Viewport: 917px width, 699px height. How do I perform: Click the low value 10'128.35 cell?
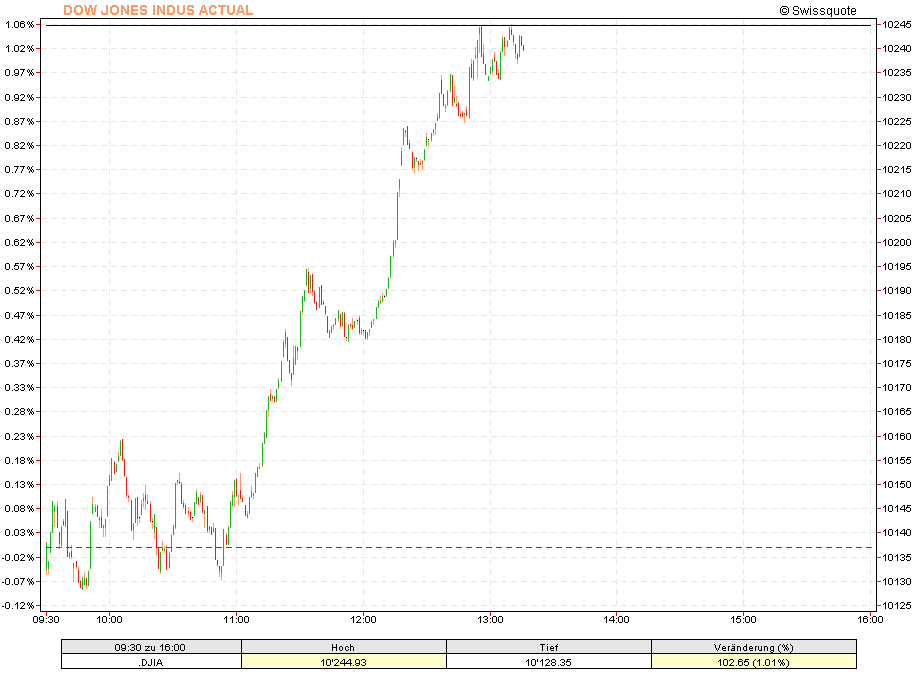[549, 662]
